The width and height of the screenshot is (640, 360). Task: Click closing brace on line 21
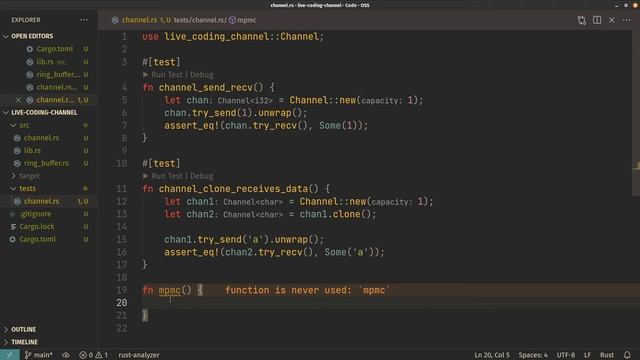[x=145, y=315]
